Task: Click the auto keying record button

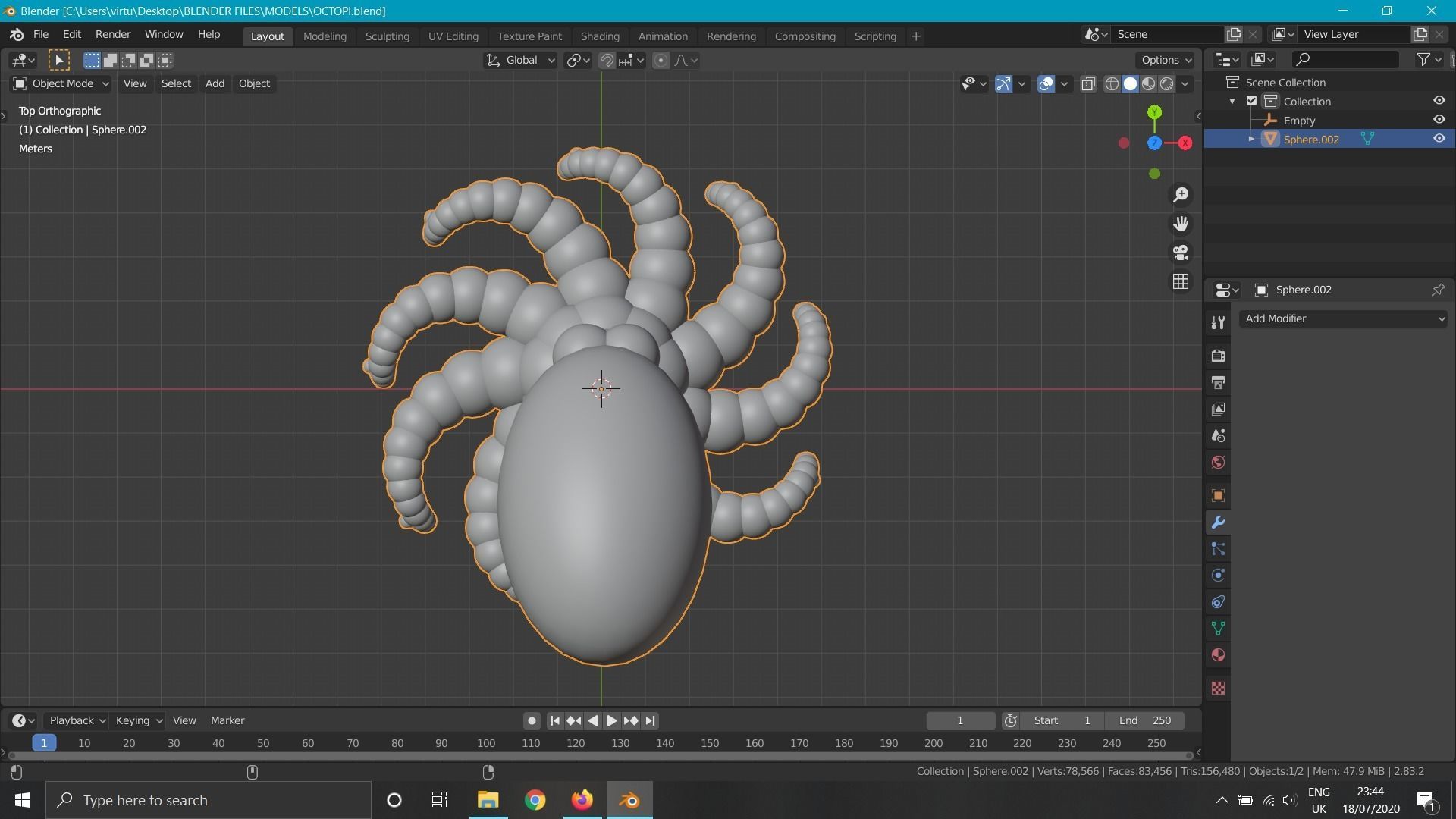Action: (532, 721)
